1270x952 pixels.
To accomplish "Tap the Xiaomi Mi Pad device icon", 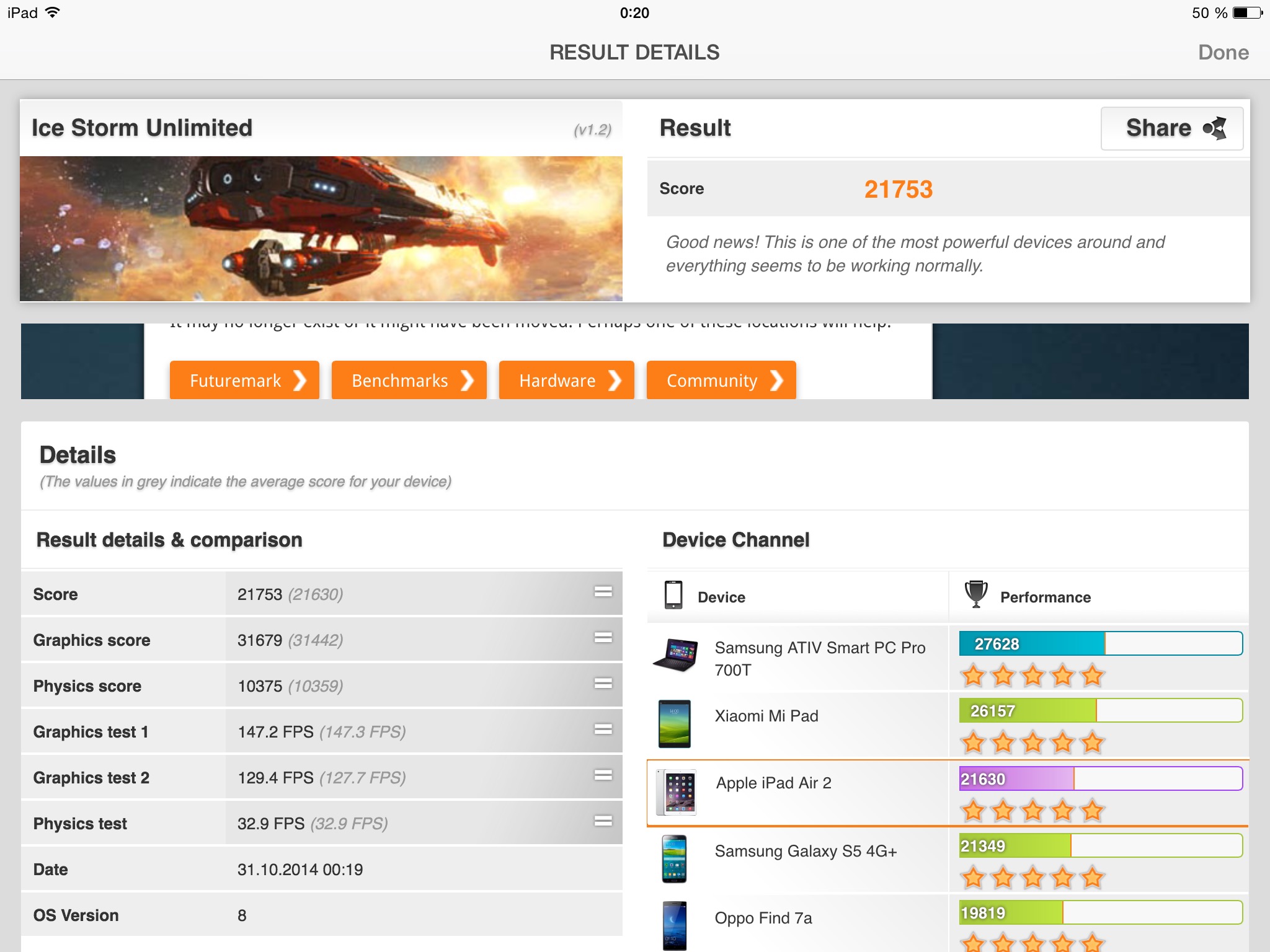I will tap(674, 723).
